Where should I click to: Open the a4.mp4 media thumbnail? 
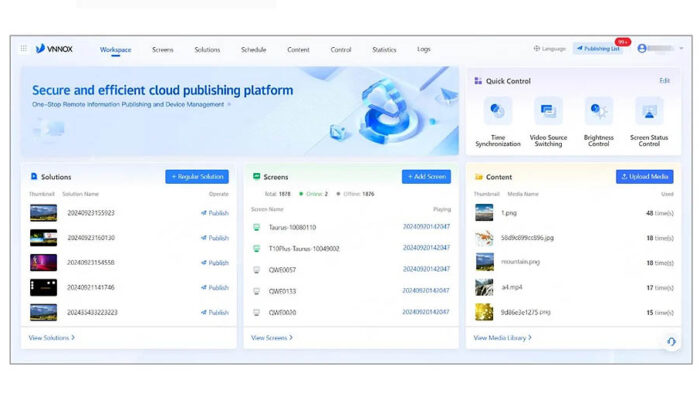pyautogui.click(x=484, y=288)
